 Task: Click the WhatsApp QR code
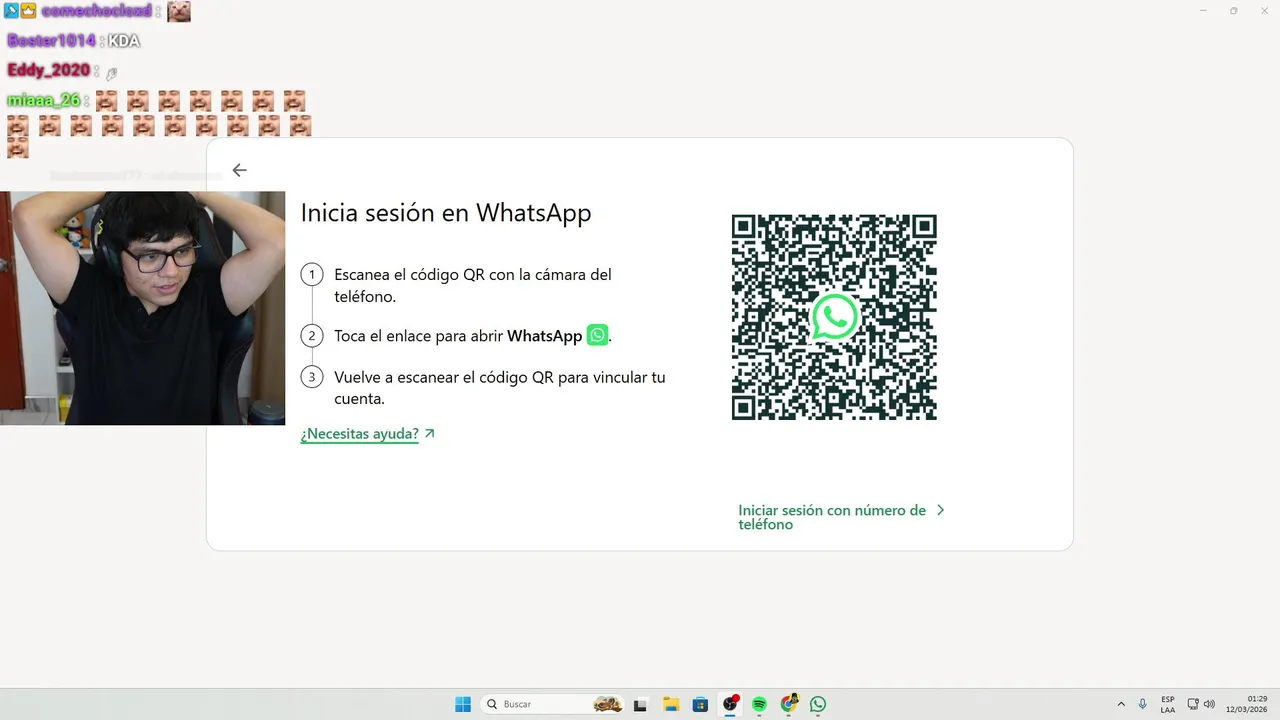coord(834,317)
